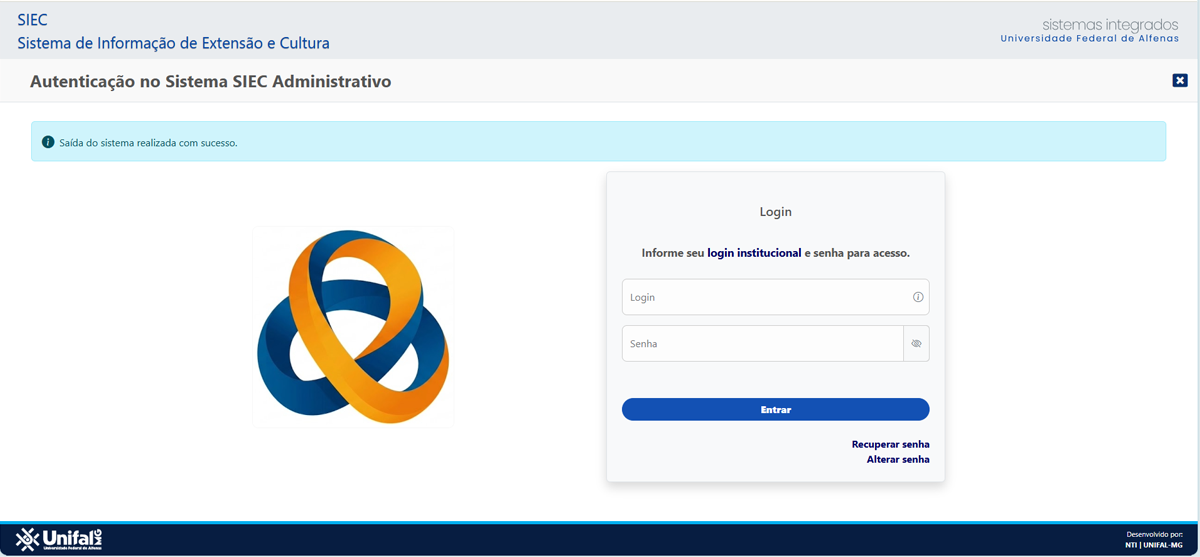Click the Login heading in the card

point(775,212)
